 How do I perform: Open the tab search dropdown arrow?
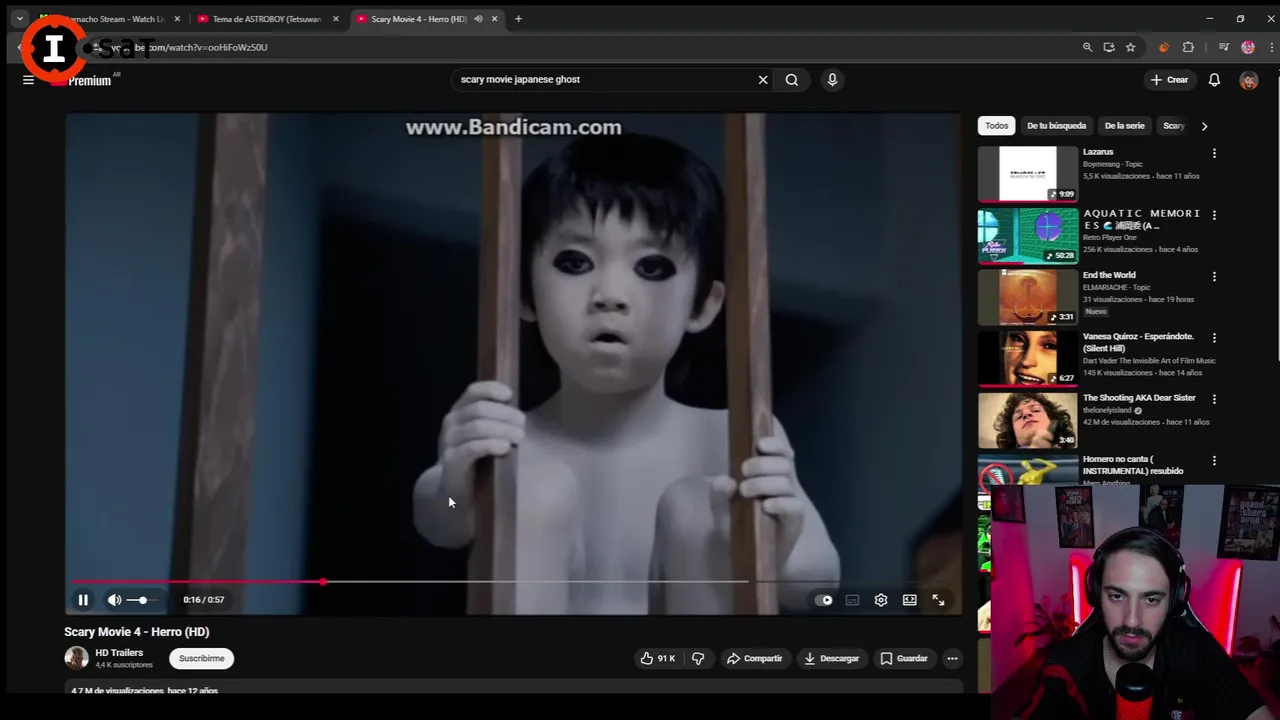[x=19, y=19]
